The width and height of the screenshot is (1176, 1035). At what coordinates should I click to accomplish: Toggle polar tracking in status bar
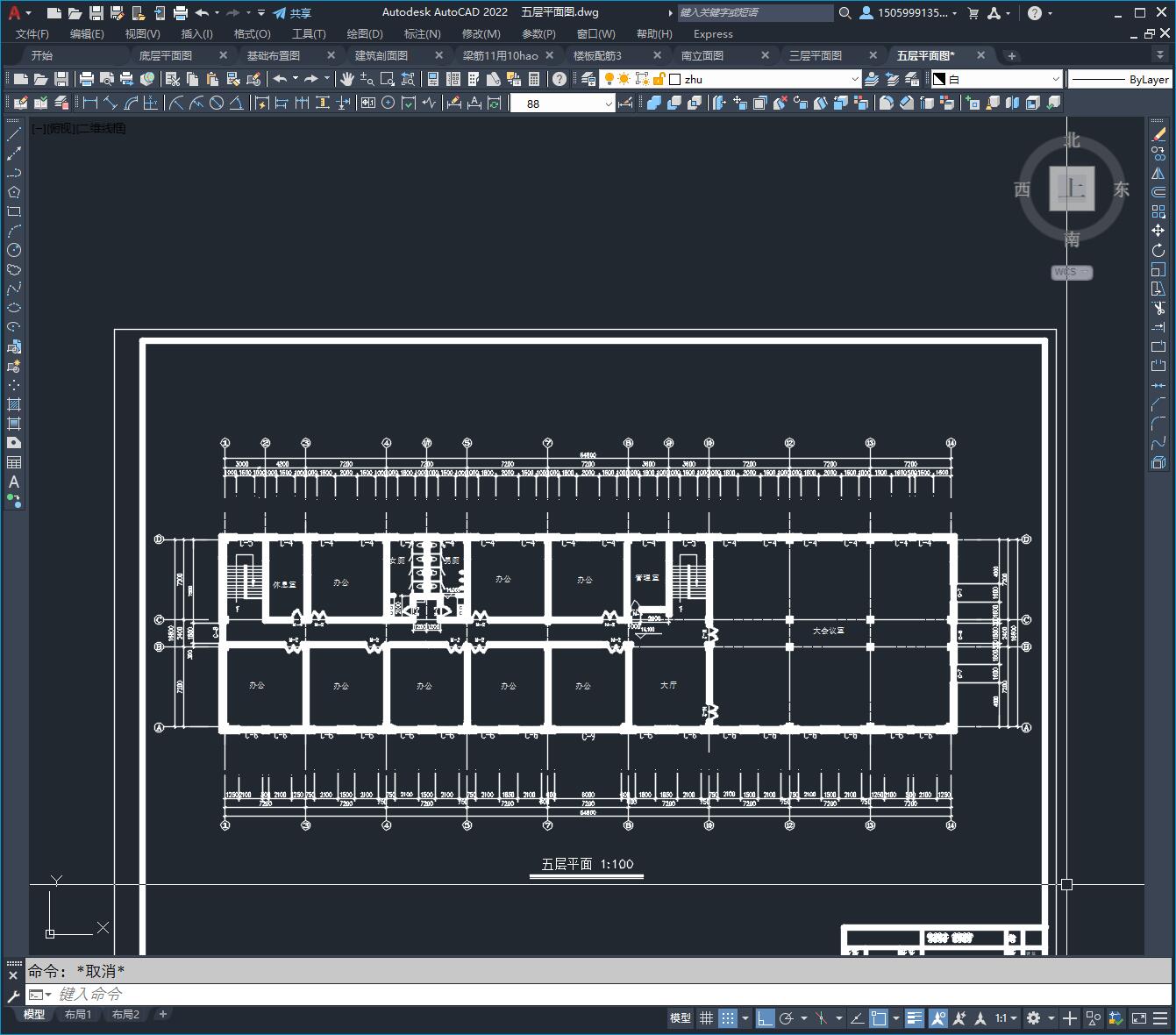pos(787,1018)
